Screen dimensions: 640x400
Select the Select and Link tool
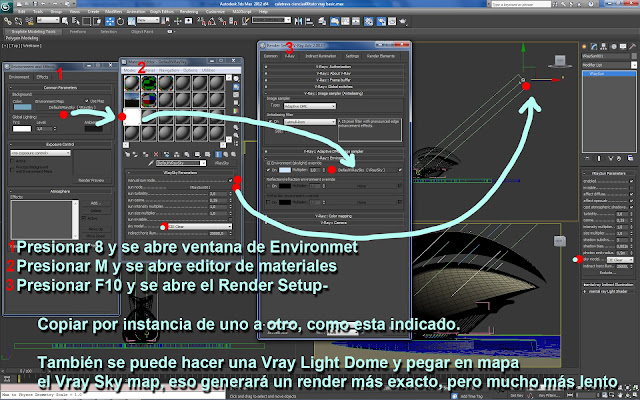tap(7, 21)
